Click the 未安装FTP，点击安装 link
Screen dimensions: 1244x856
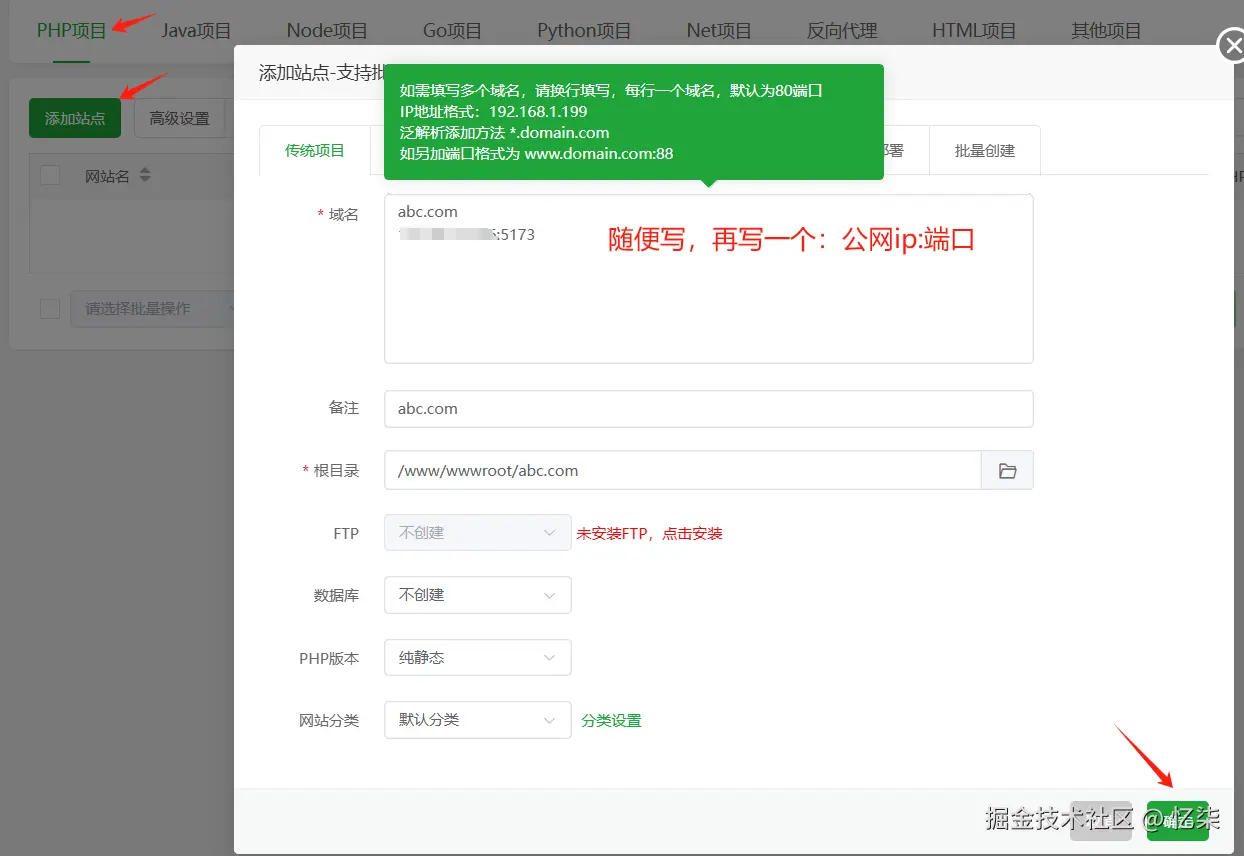[649, 534]
